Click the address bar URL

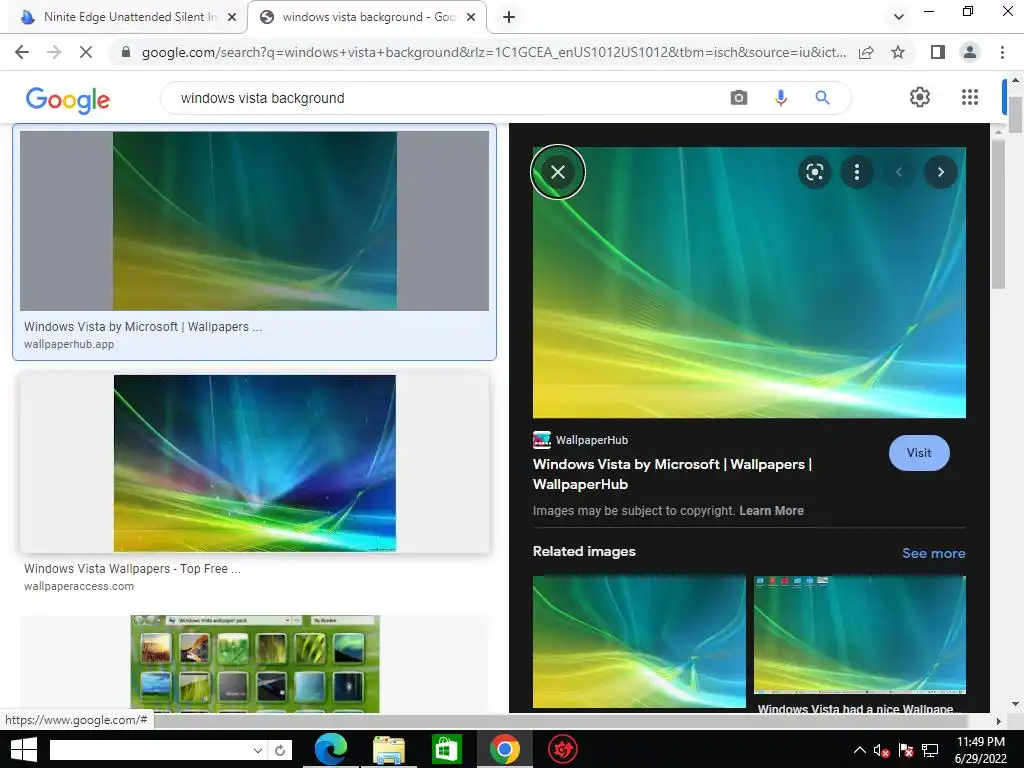[494, 52]
